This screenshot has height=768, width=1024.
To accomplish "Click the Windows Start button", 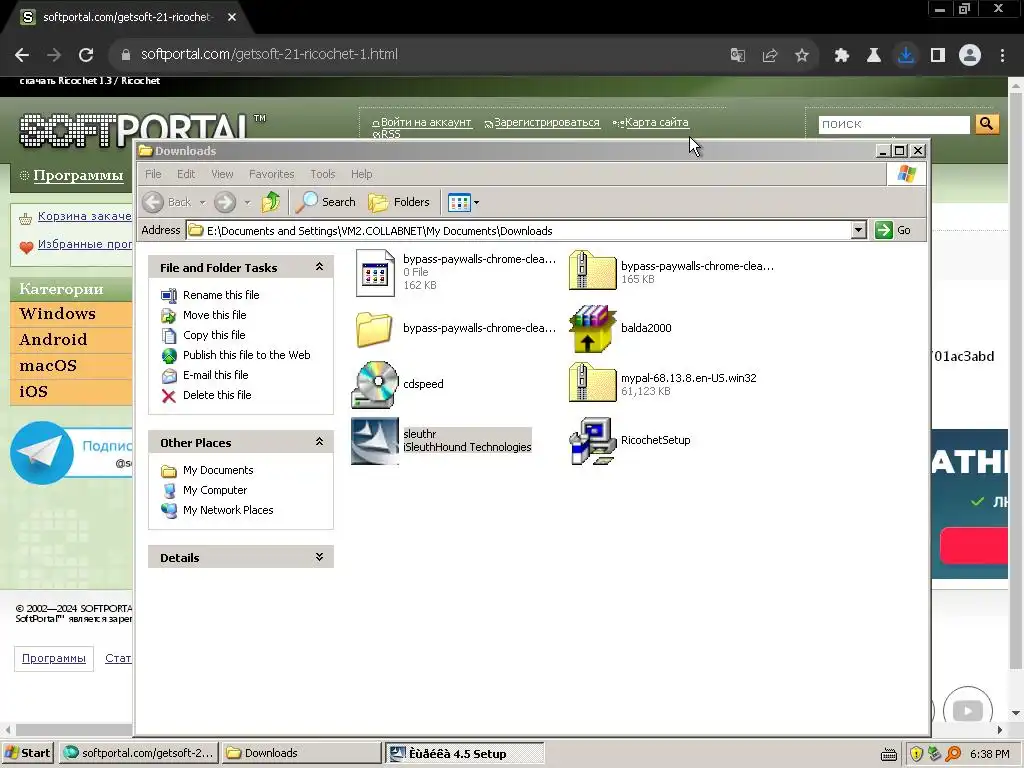I will pos(28,753).
